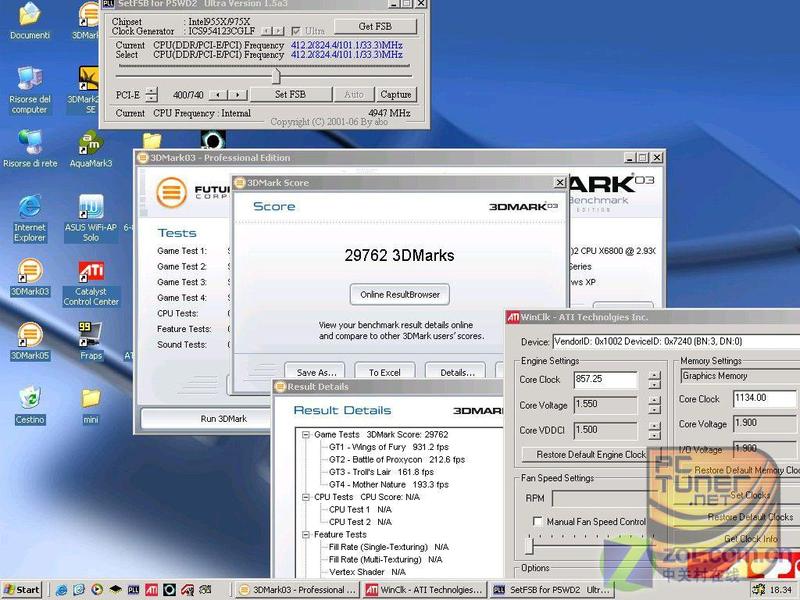
Task: Adjust the engine Core Voltage spinner
Action: click(654, 406)
